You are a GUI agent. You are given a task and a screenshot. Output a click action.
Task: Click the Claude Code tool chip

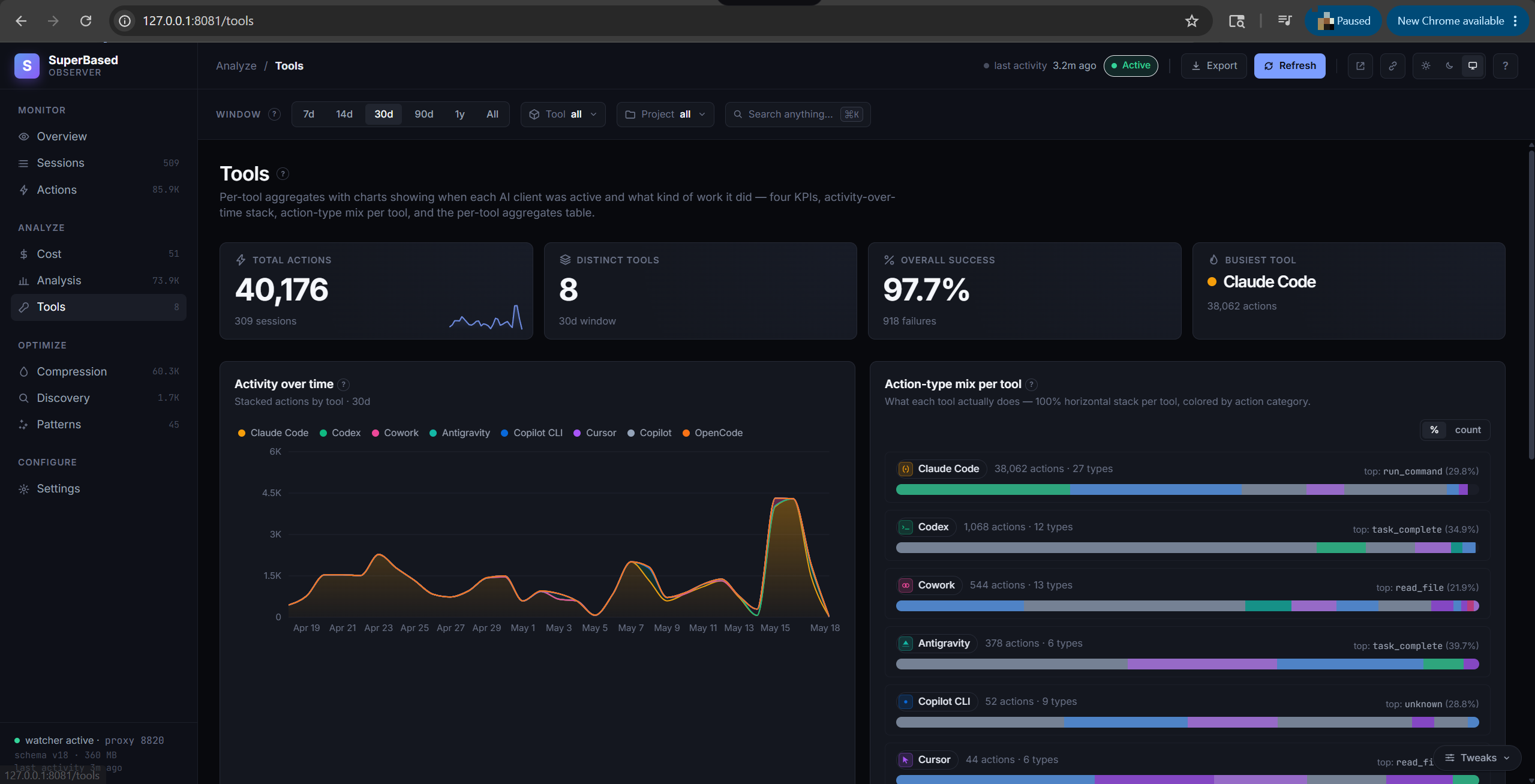pos(941,468)
